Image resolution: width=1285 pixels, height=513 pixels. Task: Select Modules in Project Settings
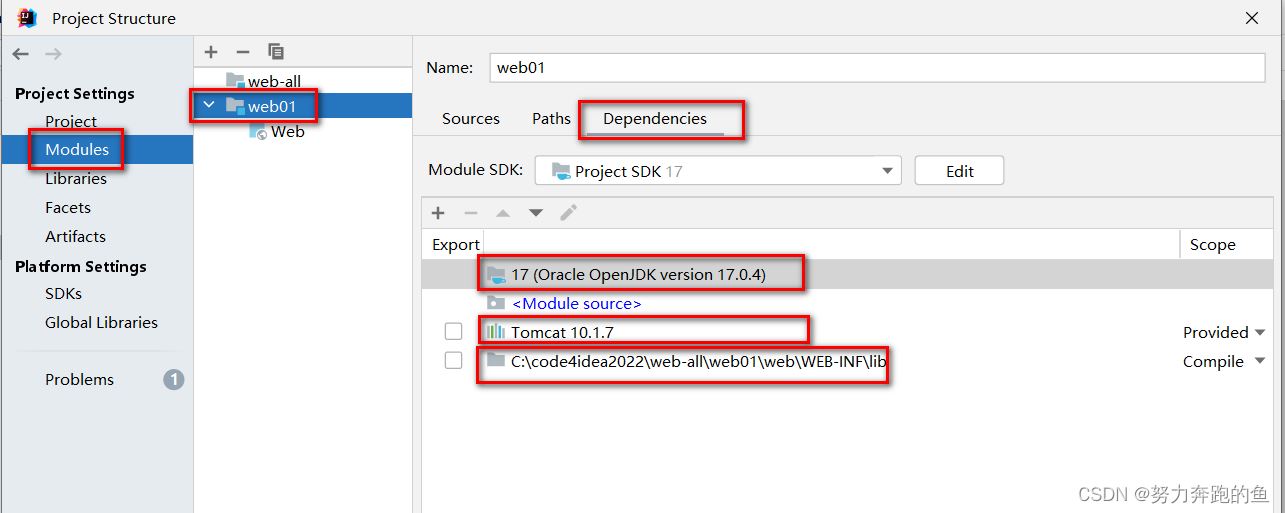coord(77,149)
